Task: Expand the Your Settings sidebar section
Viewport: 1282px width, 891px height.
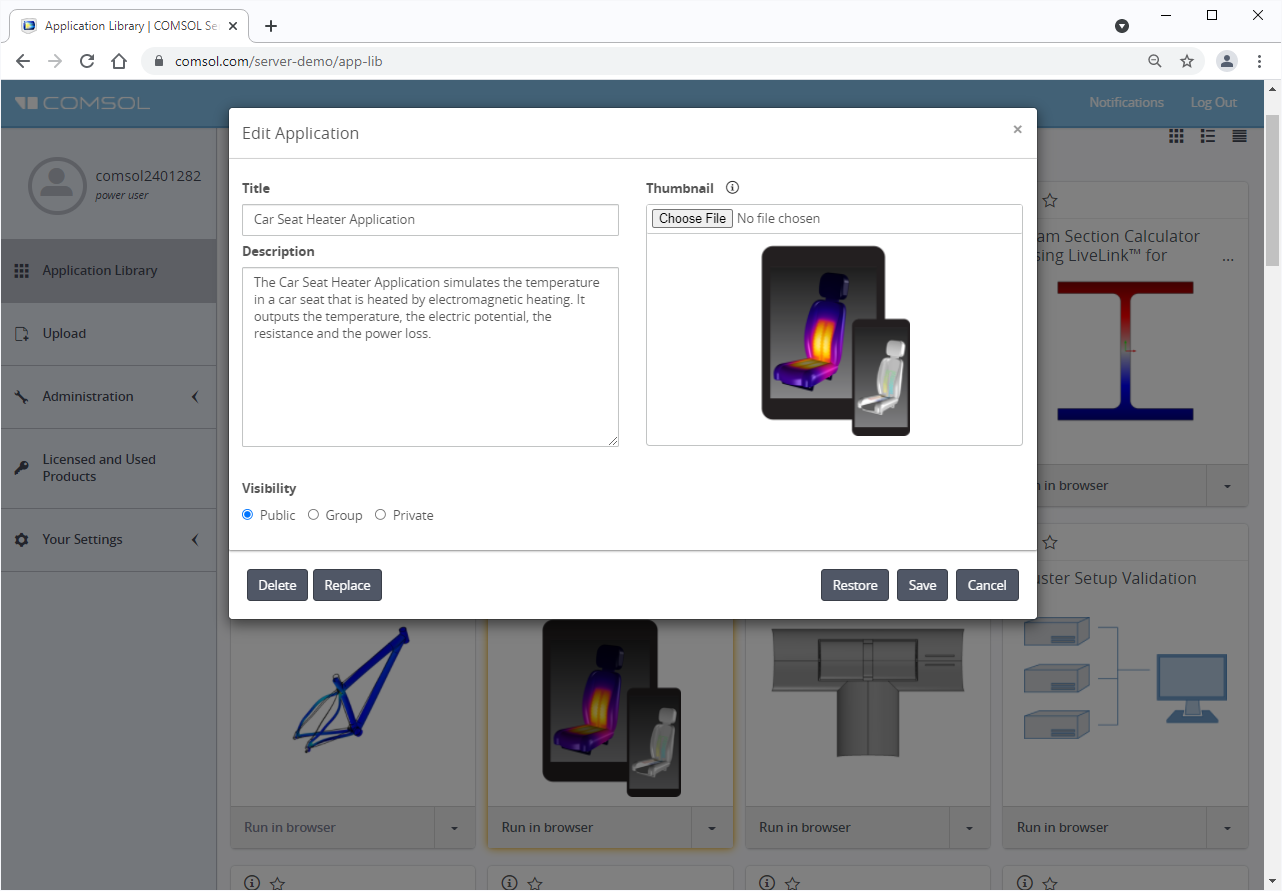Action: click(x=195, y=539)
